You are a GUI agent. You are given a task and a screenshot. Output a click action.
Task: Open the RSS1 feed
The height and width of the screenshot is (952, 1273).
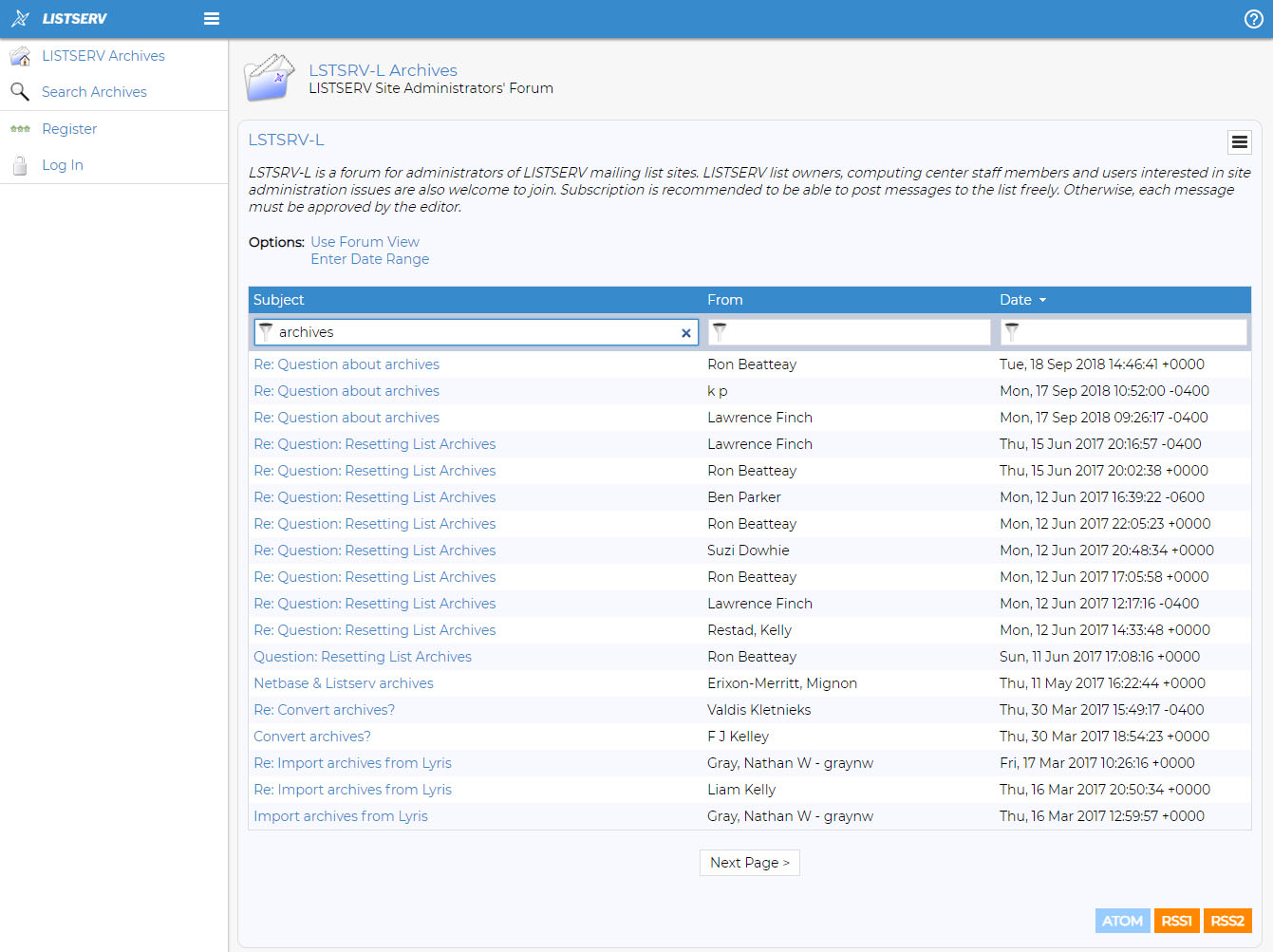(x=1176, y=921)
